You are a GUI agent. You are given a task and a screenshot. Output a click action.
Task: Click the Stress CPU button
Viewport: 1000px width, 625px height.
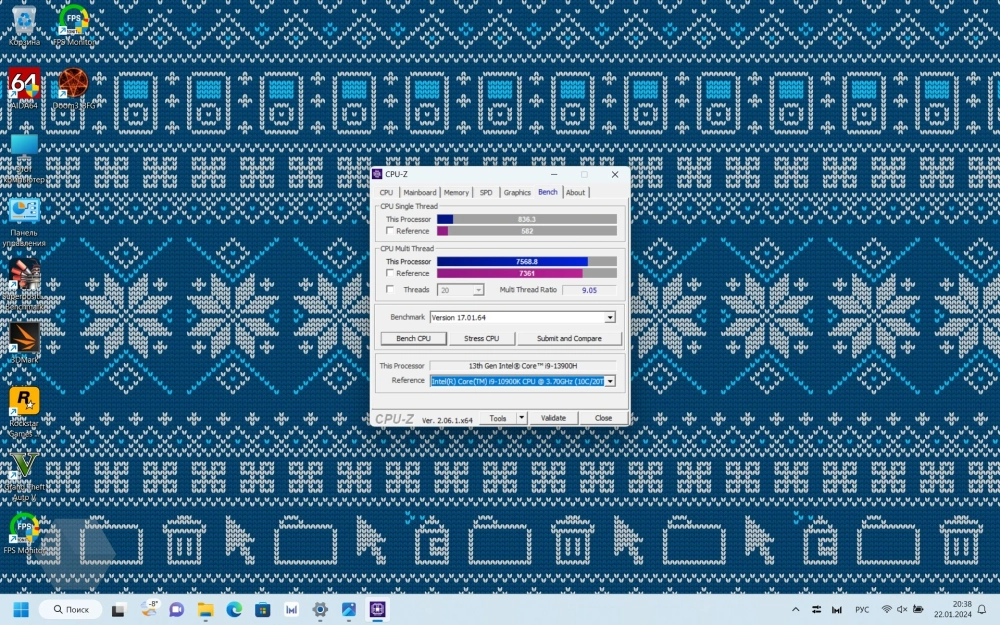point(481,339)
